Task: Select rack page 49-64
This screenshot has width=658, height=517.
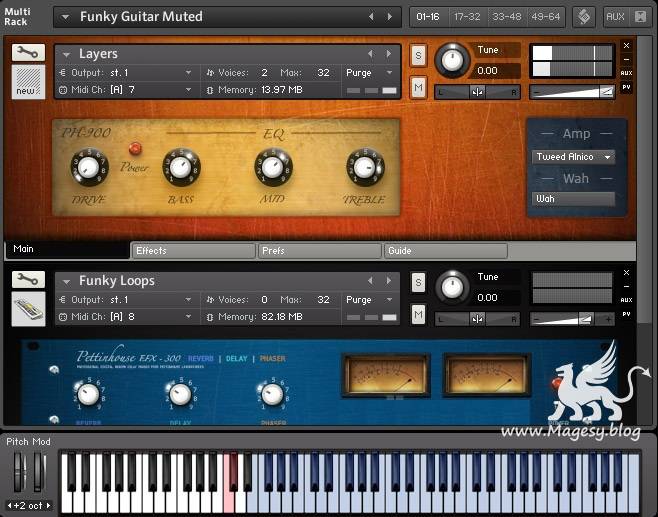Action: pyautogui.click(x=546, y=17)
